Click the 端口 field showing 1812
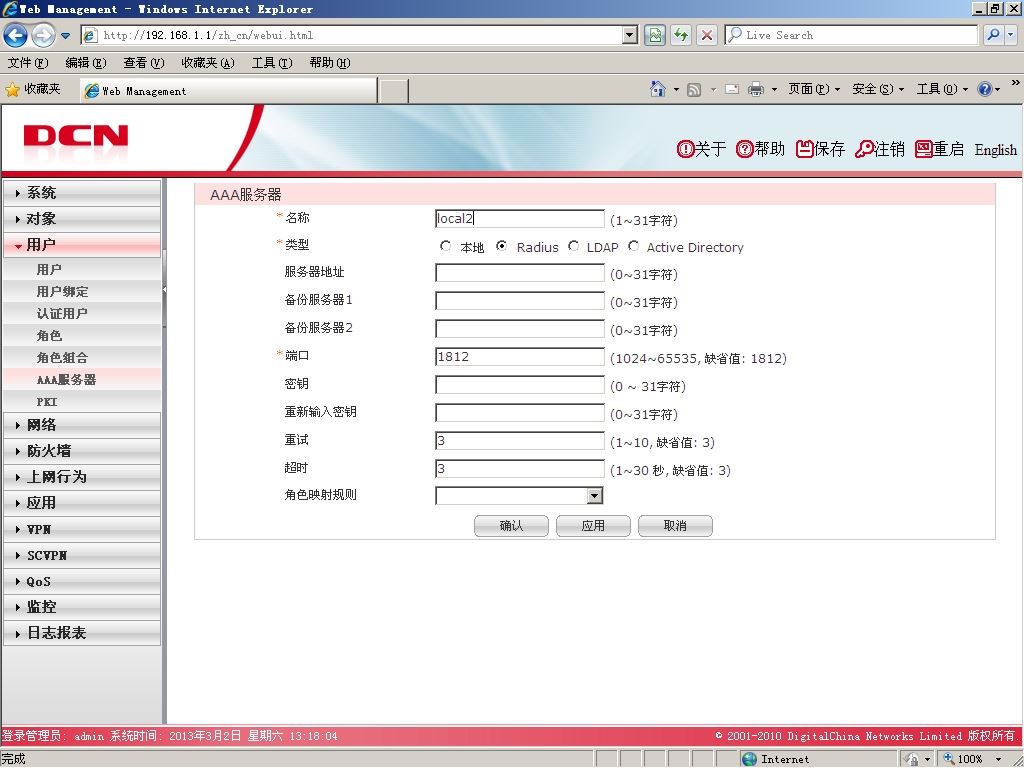 click(x=520, y=357)
